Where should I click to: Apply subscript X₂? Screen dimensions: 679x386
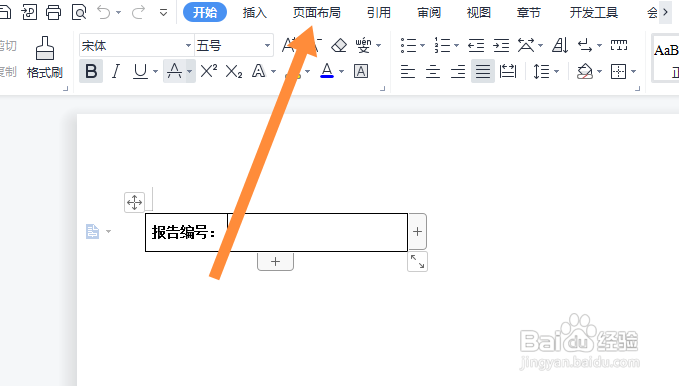(x=234, y=71)
